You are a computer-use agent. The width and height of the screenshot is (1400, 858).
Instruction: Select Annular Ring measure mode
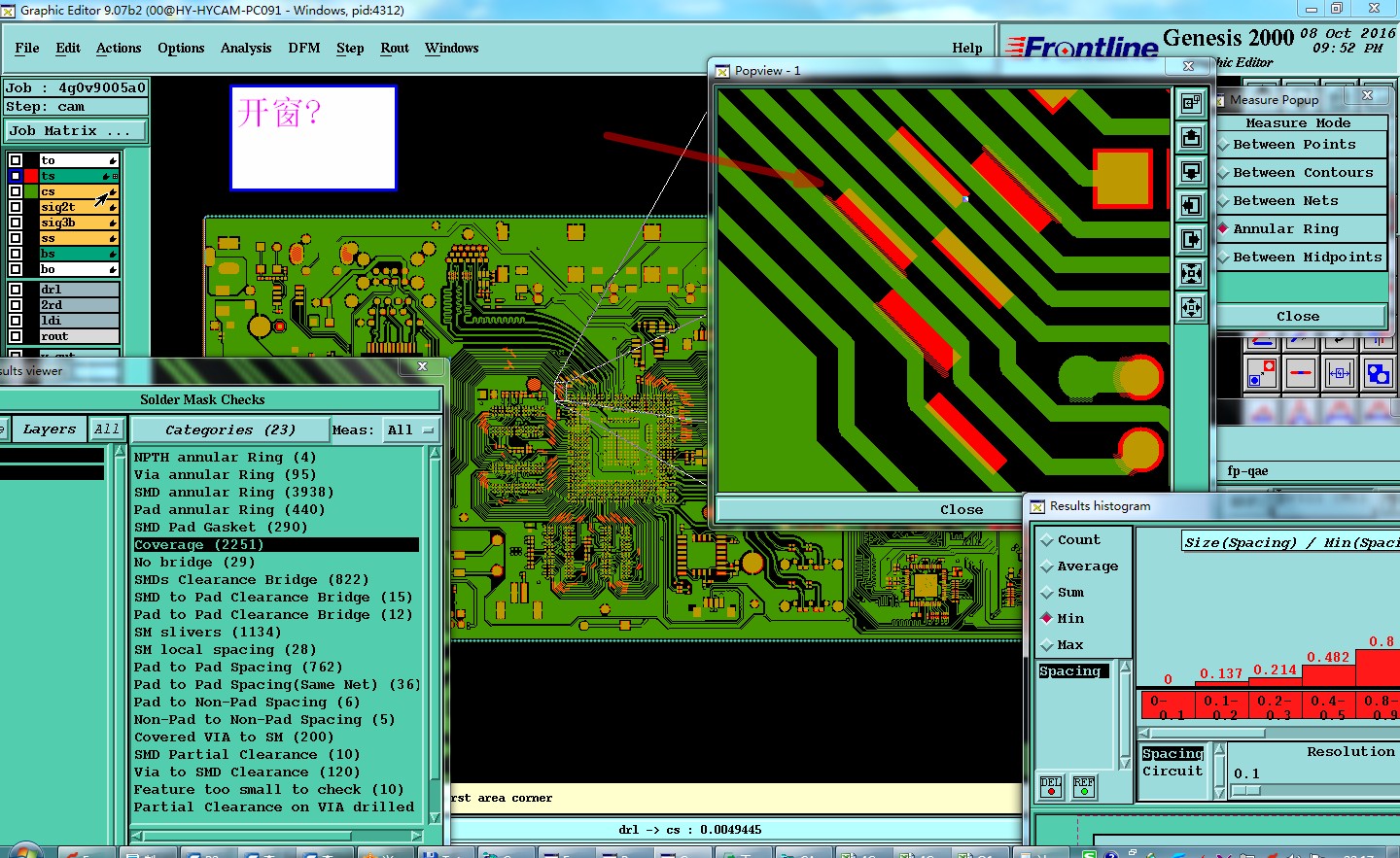point(1302,228)
